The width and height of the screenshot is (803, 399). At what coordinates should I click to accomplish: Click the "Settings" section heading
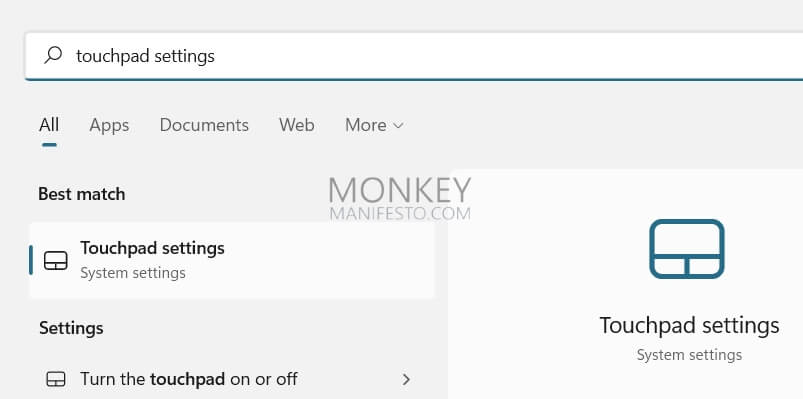pyautogui.click(x=71, y=328)
